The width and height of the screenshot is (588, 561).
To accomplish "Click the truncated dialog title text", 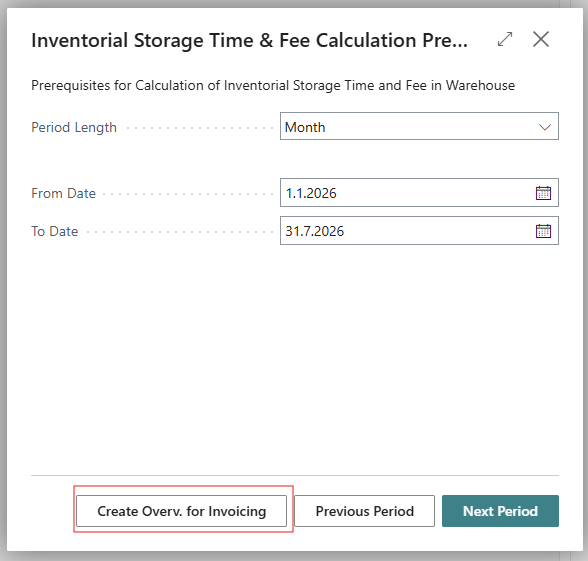I will (x=249, y=40).
